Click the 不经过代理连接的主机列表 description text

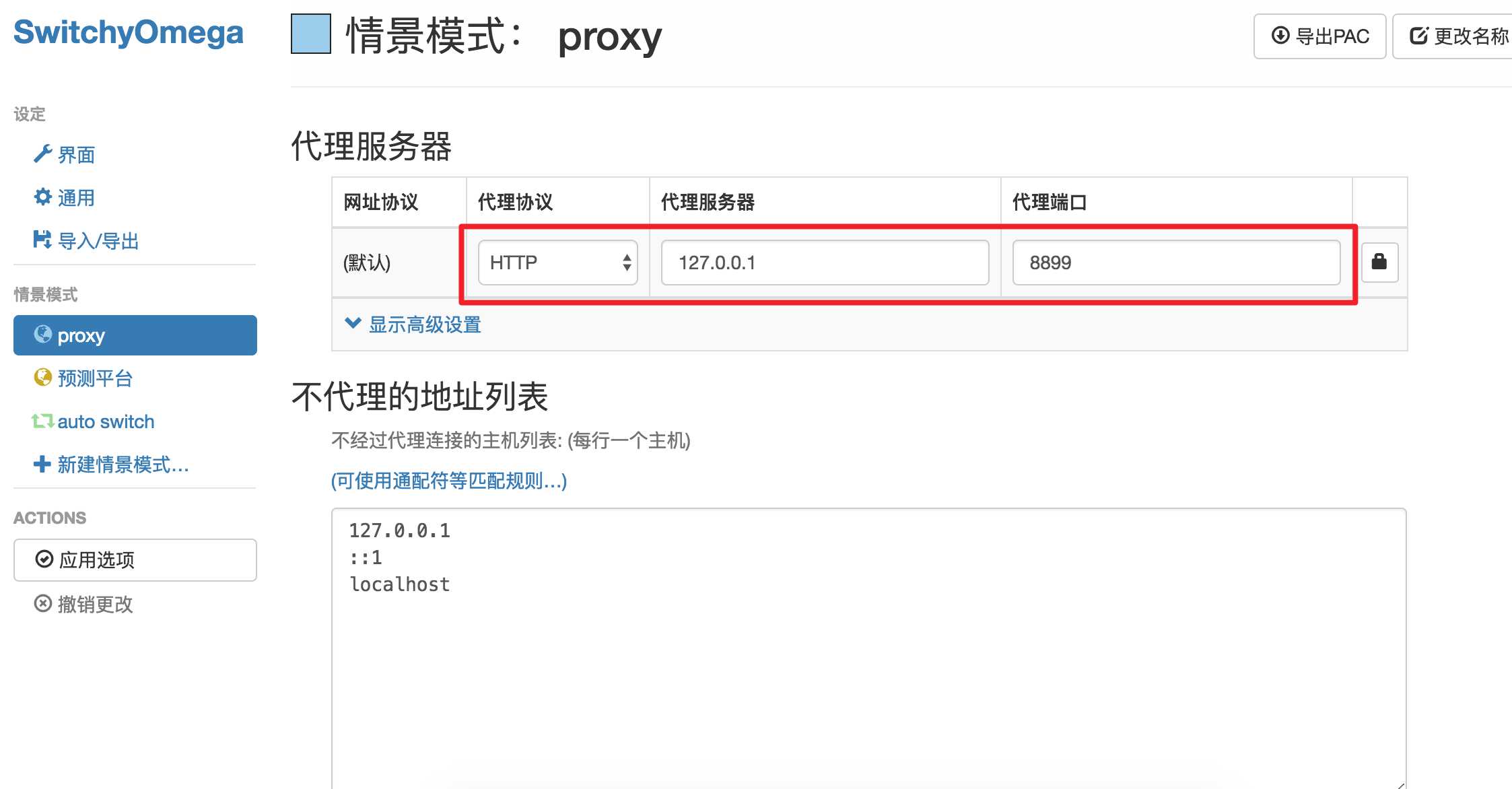511,440
